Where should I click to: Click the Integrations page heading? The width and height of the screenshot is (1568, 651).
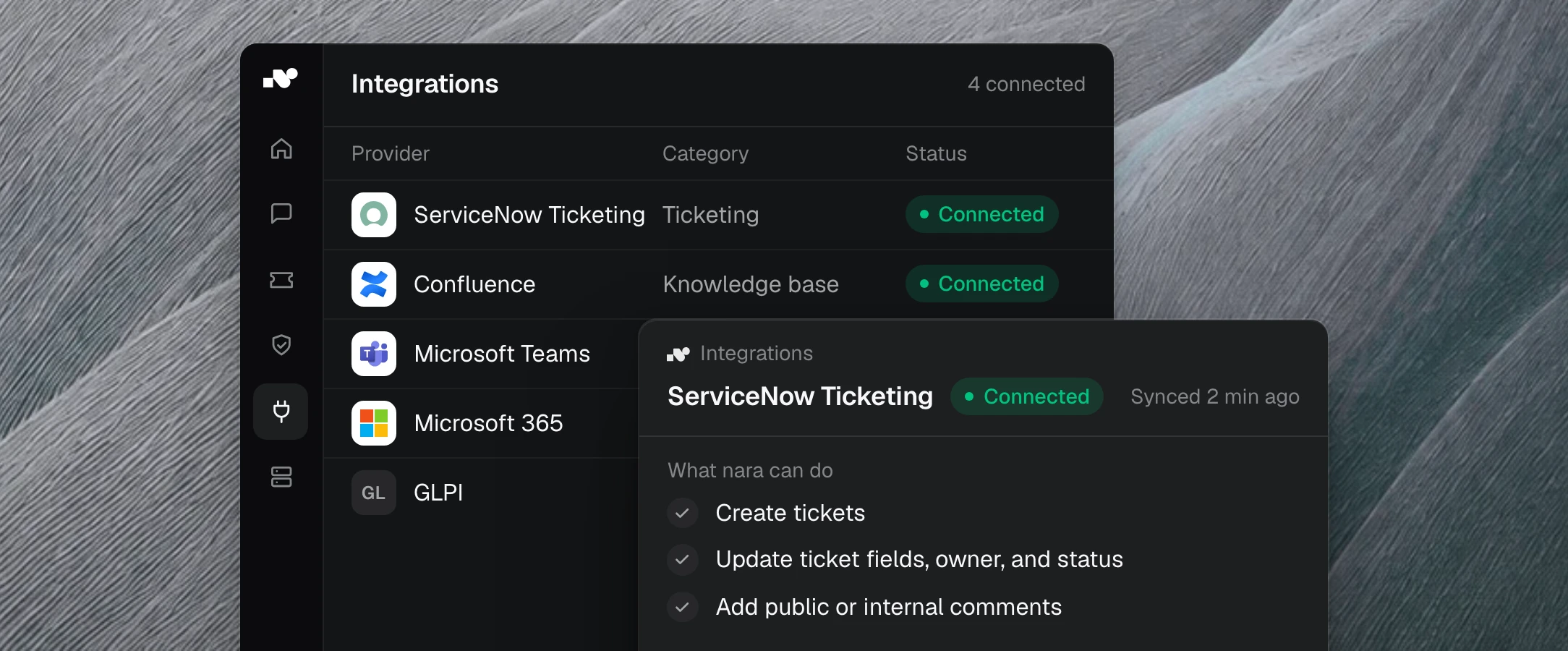425,84
